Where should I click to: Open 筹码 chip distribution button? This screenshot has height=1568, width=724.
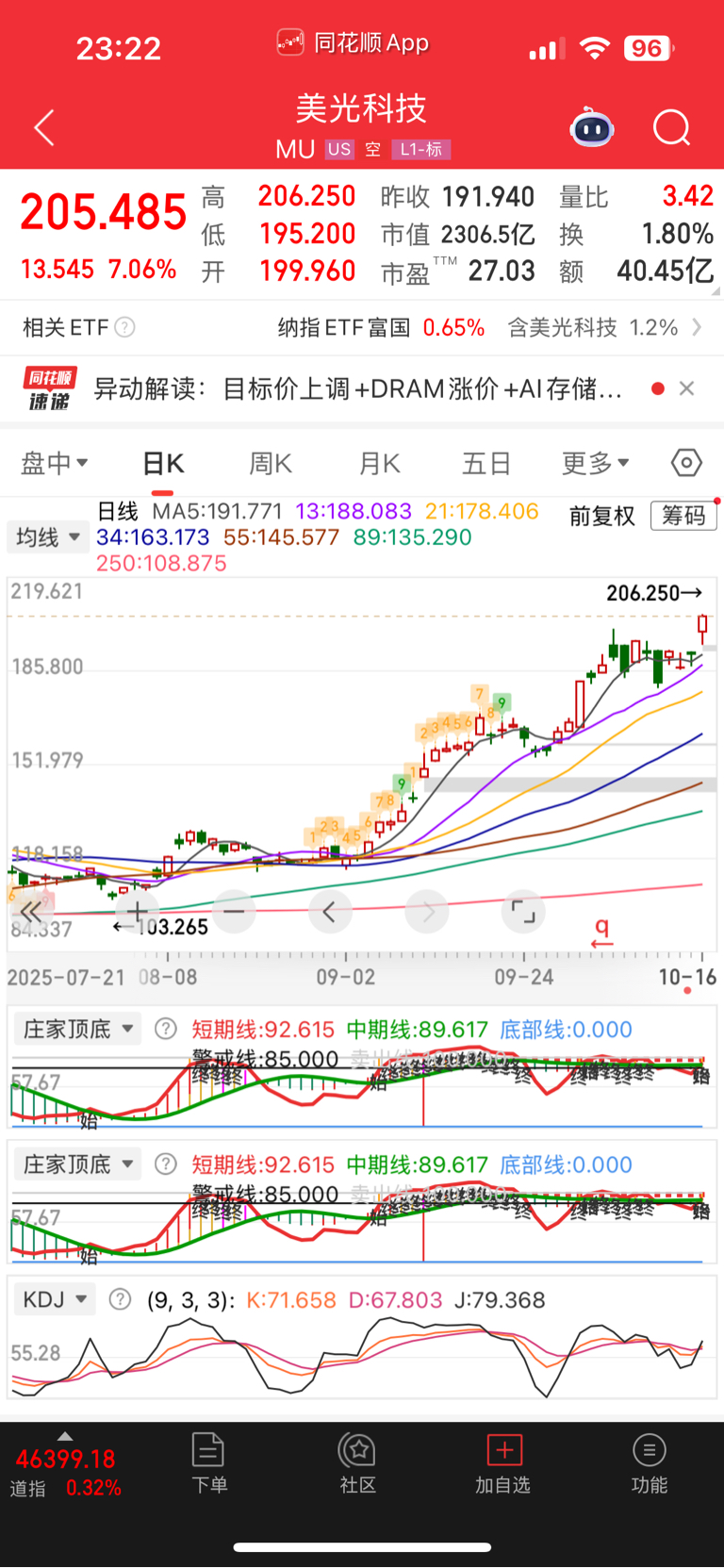coord(683,516)
